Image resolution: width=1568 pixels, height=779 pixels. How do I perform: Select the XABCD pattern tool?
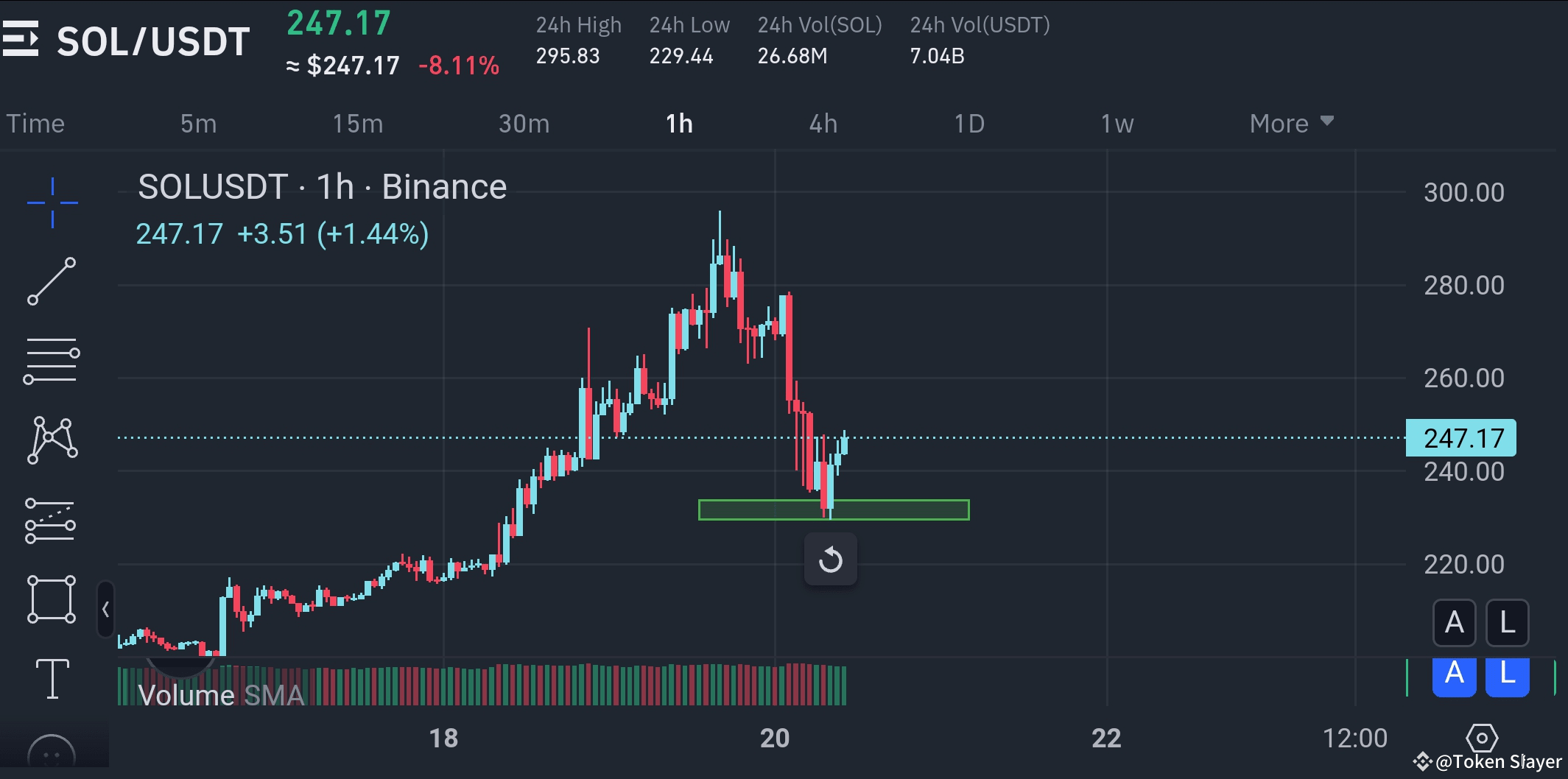52,440
